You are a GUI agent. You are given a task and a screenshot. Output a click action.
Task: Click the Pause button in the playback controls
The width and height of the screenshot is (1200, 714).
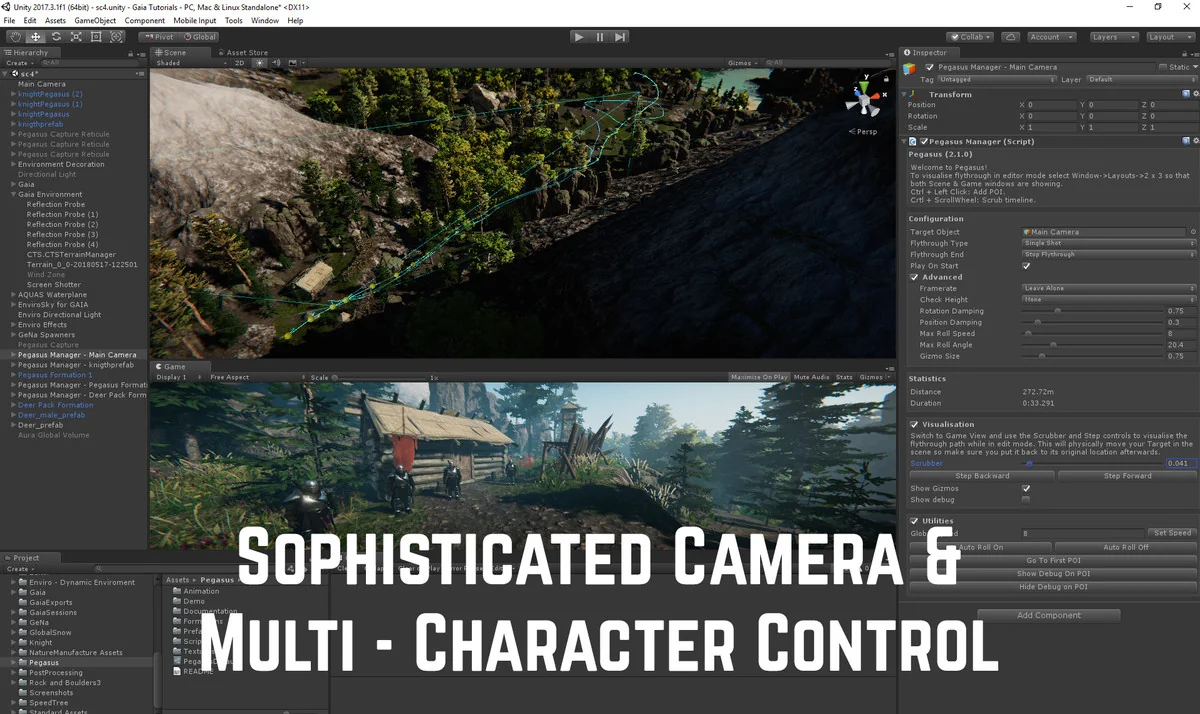click(598, 36)
